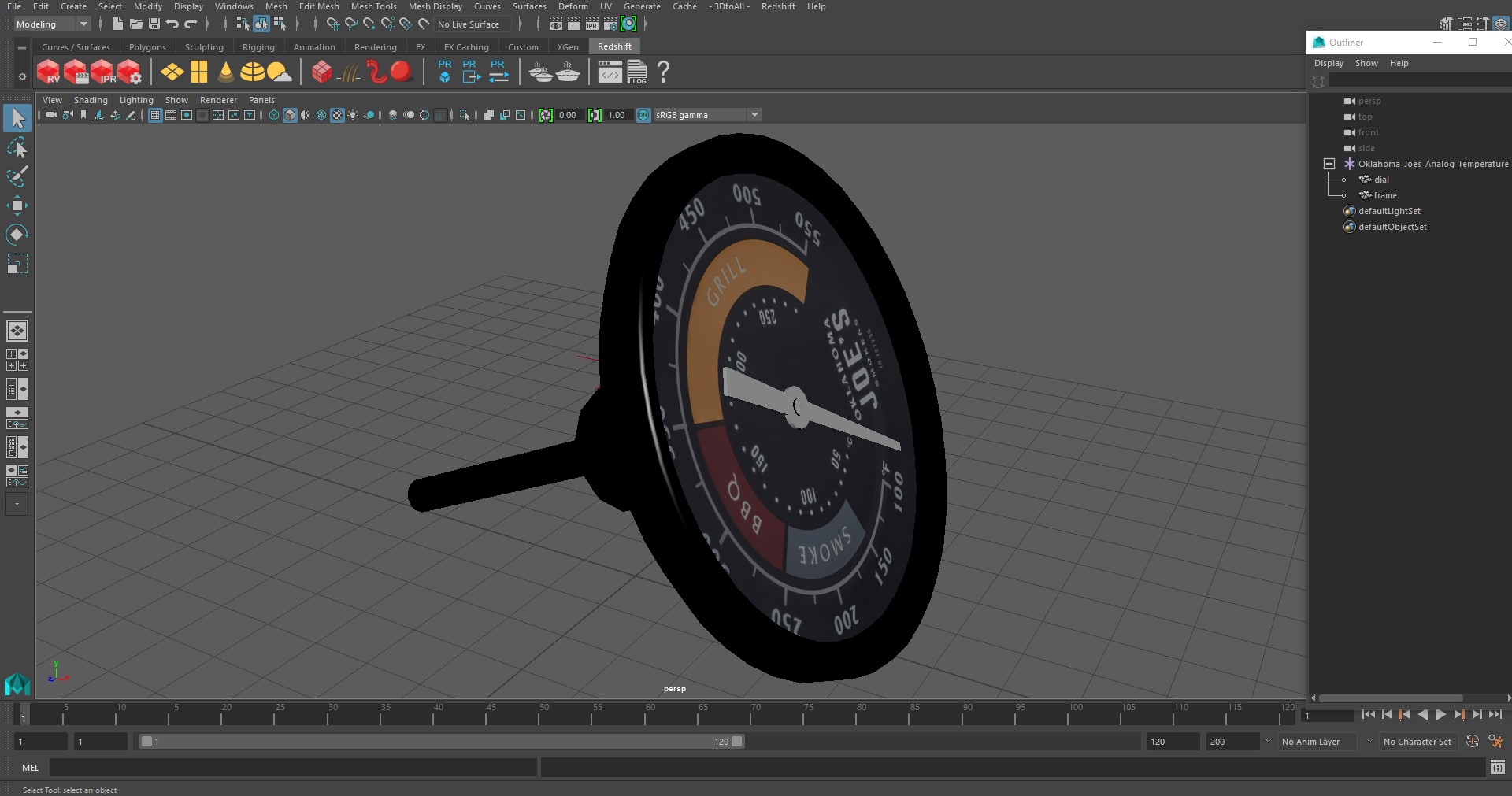Select the frame mesh in Outliner
This screenshot has width=1512, height=796.
coord(1384,195)
